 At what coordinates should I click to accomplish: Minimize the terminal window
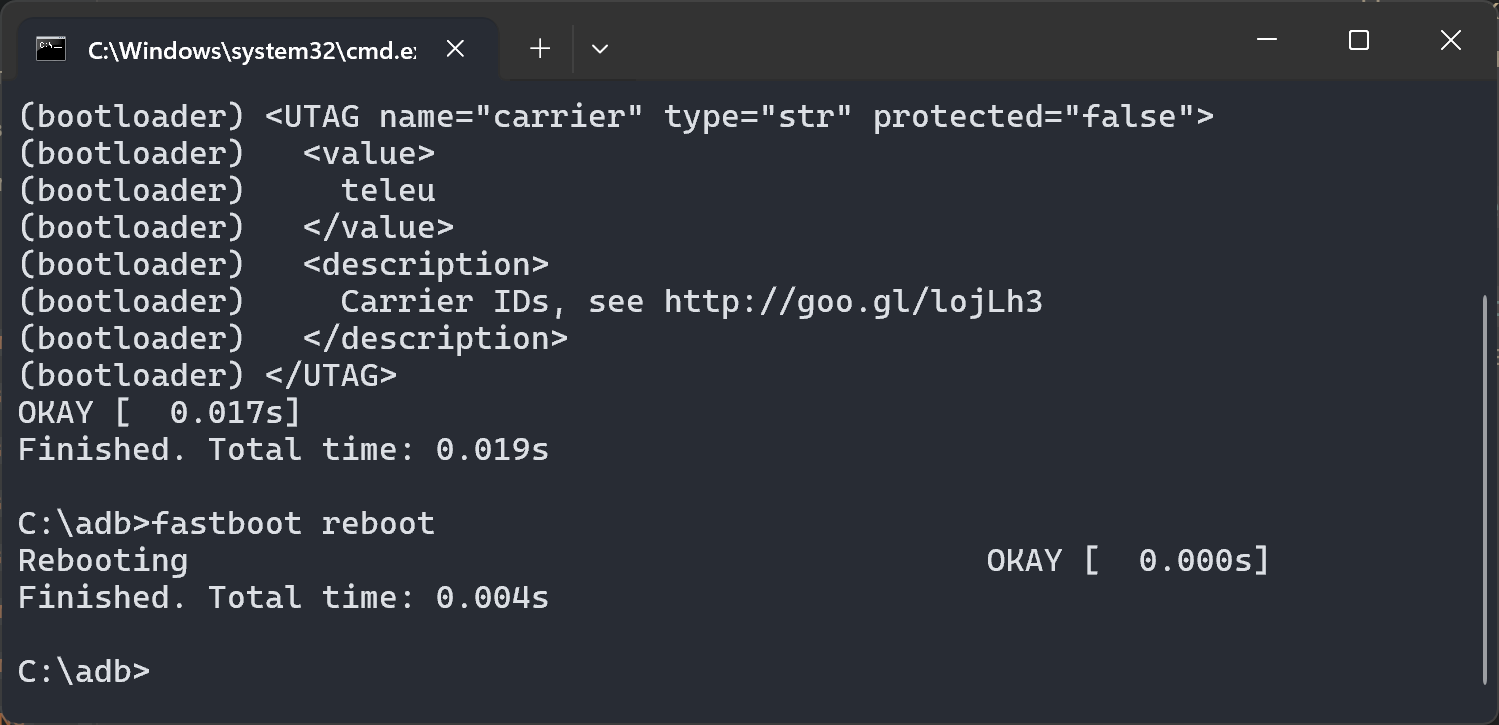point(1267,40)
